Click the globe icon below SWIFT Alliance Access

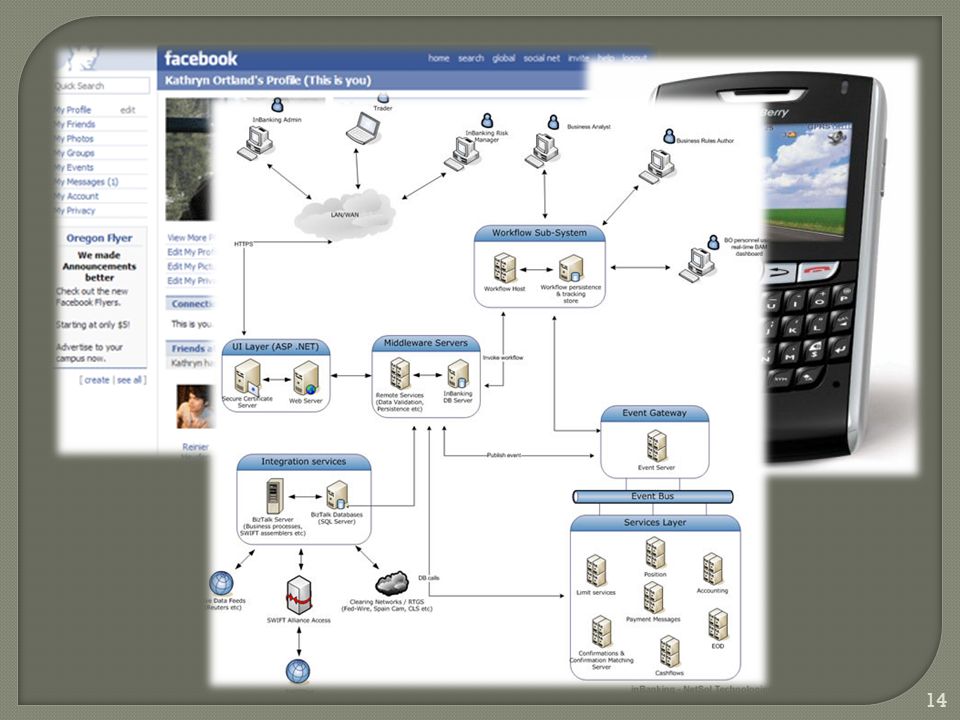pos(298,671)
